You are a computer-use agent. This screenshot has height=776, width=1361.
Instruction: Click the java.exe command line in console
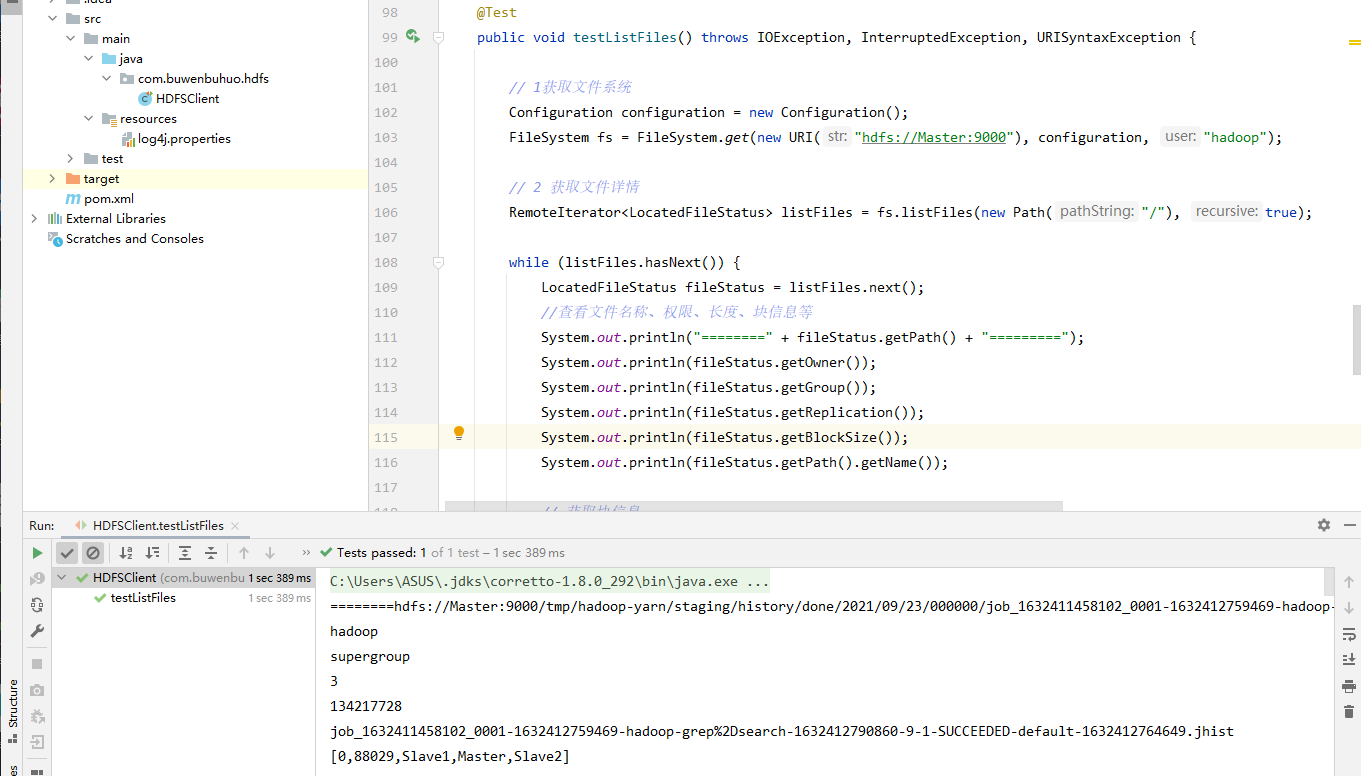point(549,581)
